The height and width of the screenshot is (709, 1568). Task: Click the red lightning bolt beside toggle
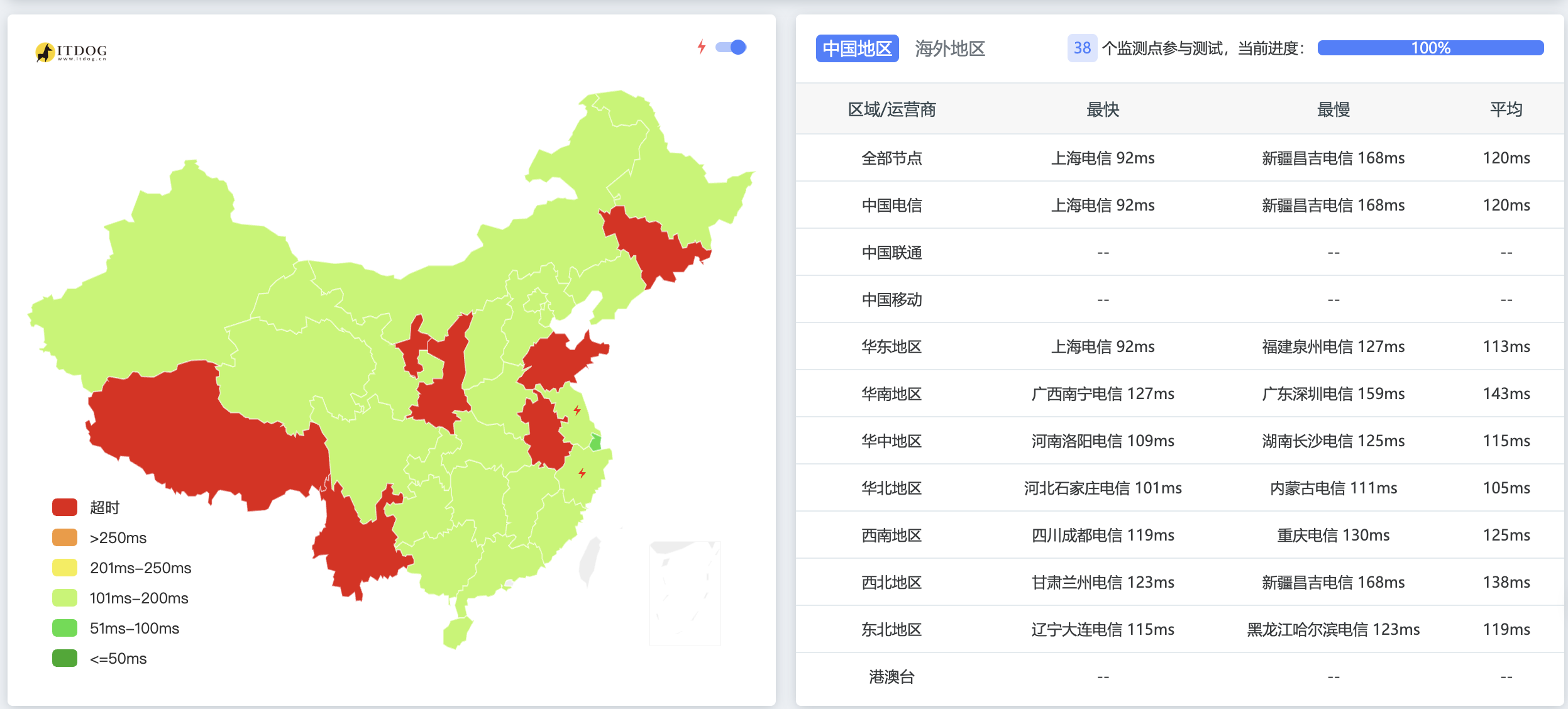pyautogui.click(x=702, y=47)
